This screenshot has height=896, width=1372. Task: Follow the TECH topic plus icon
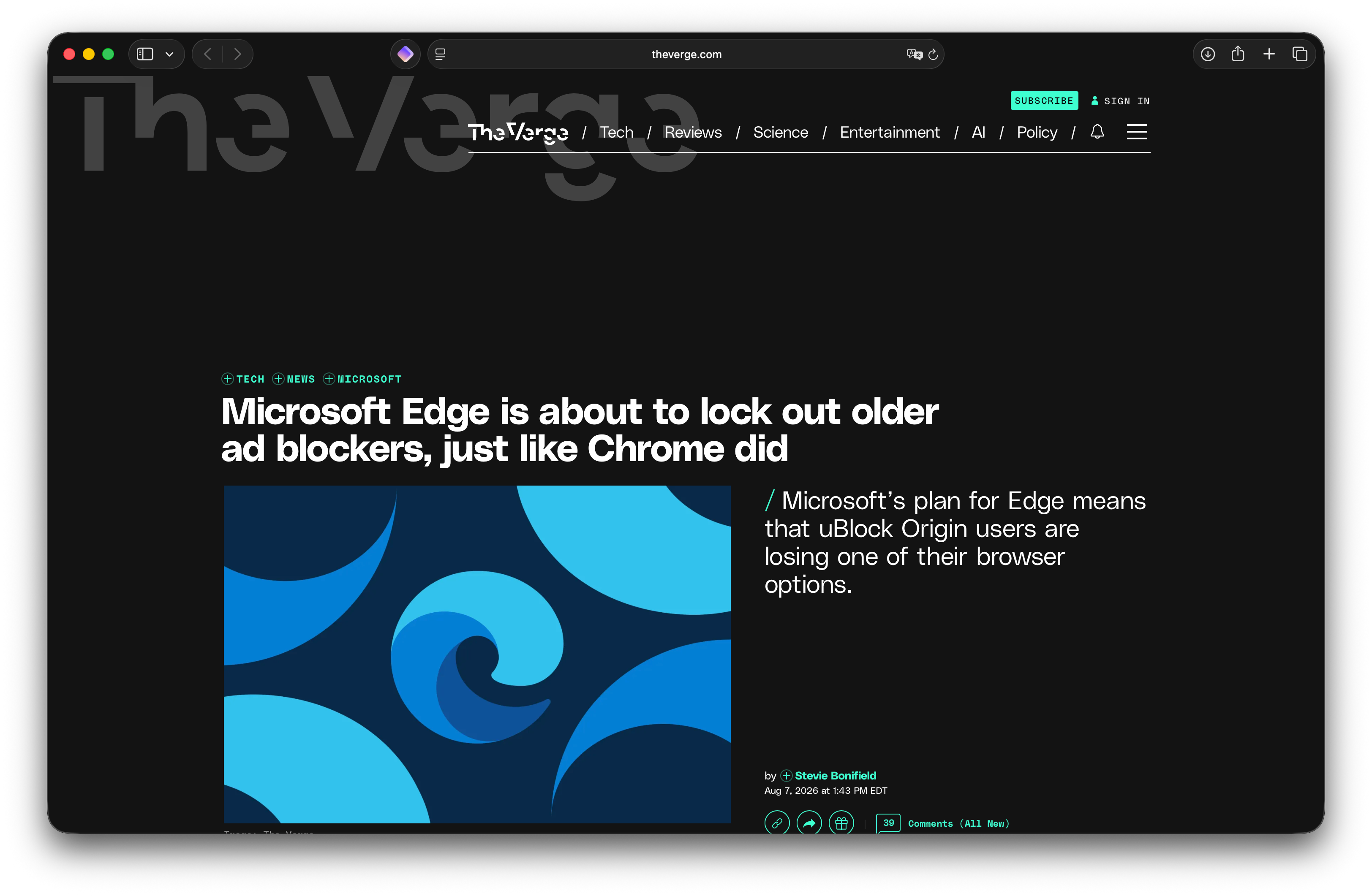click(x=228, y=379)
